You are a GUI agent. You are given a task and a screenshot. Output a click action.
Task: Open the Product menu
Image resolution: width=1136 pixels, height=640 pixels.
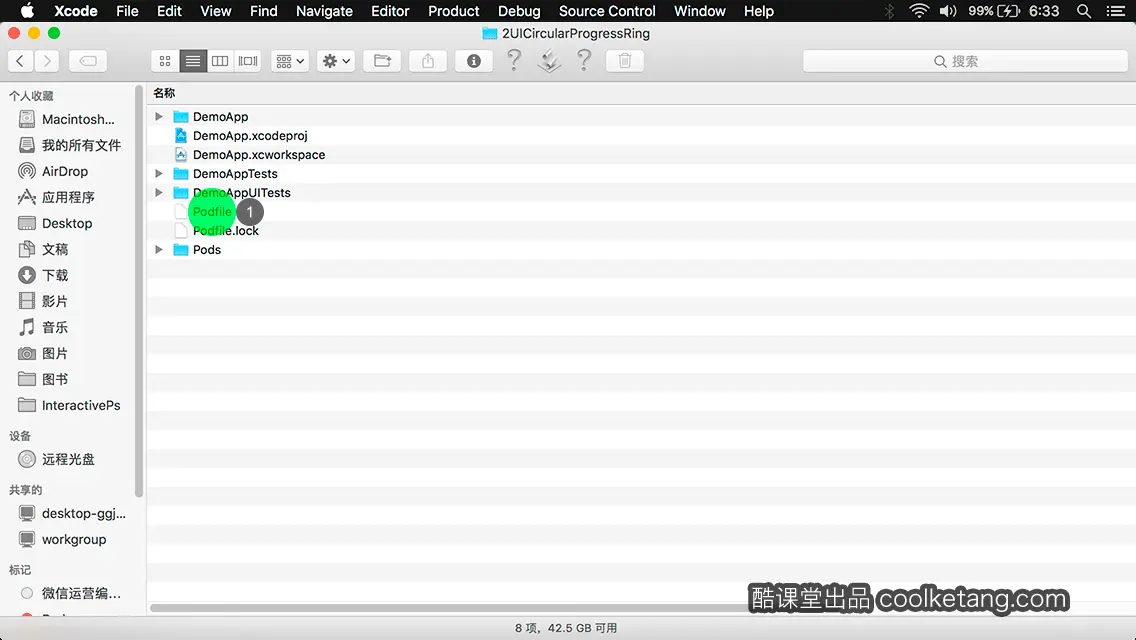(454, 11)
